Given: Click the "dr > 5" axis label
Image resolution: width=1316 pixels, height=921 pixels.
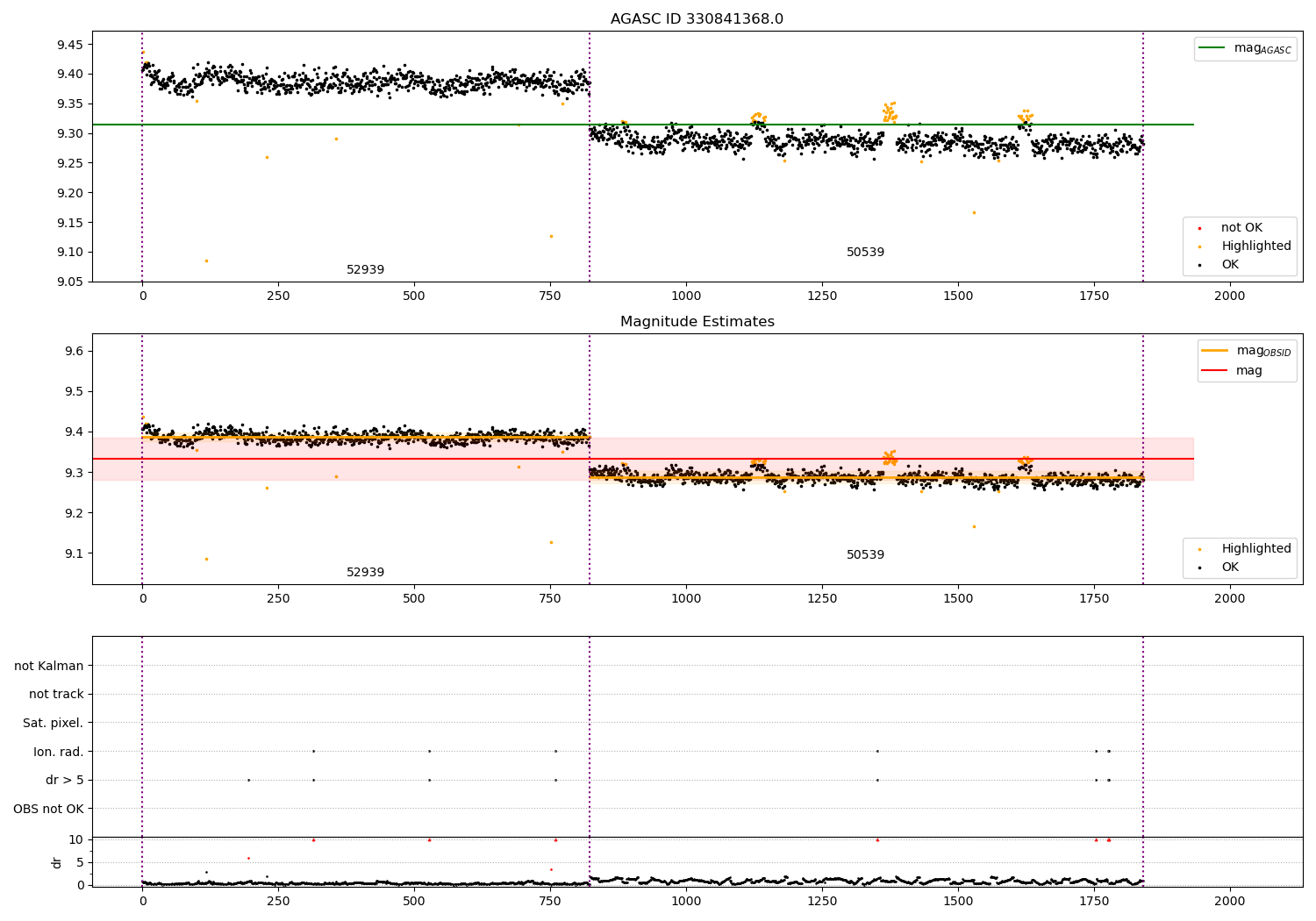Looking at the screenshot, I should pos(65,781).
